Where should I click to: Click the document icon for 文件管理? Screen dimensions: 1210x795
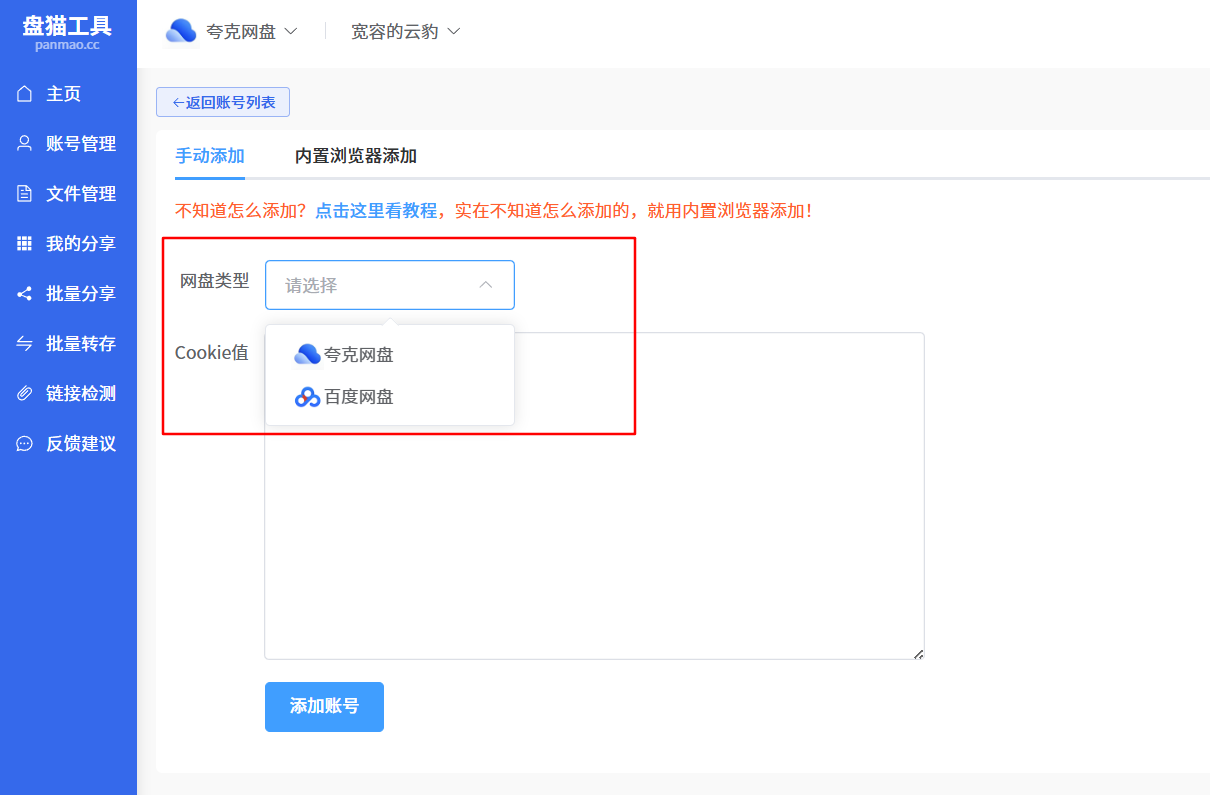(25, 194)
